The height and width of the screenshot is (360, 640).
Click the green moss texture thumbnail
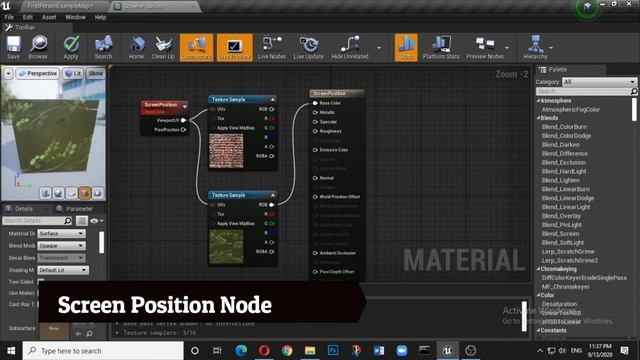pyautogui.click(x=226, y=247)
